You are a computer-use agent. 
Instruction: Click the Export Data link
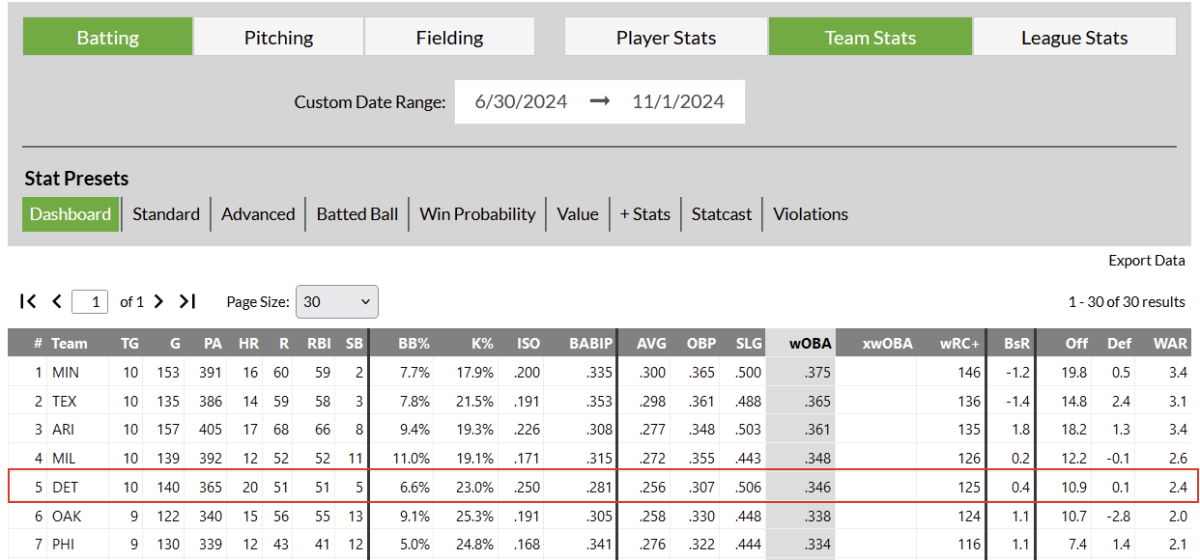click(1146, 260)
